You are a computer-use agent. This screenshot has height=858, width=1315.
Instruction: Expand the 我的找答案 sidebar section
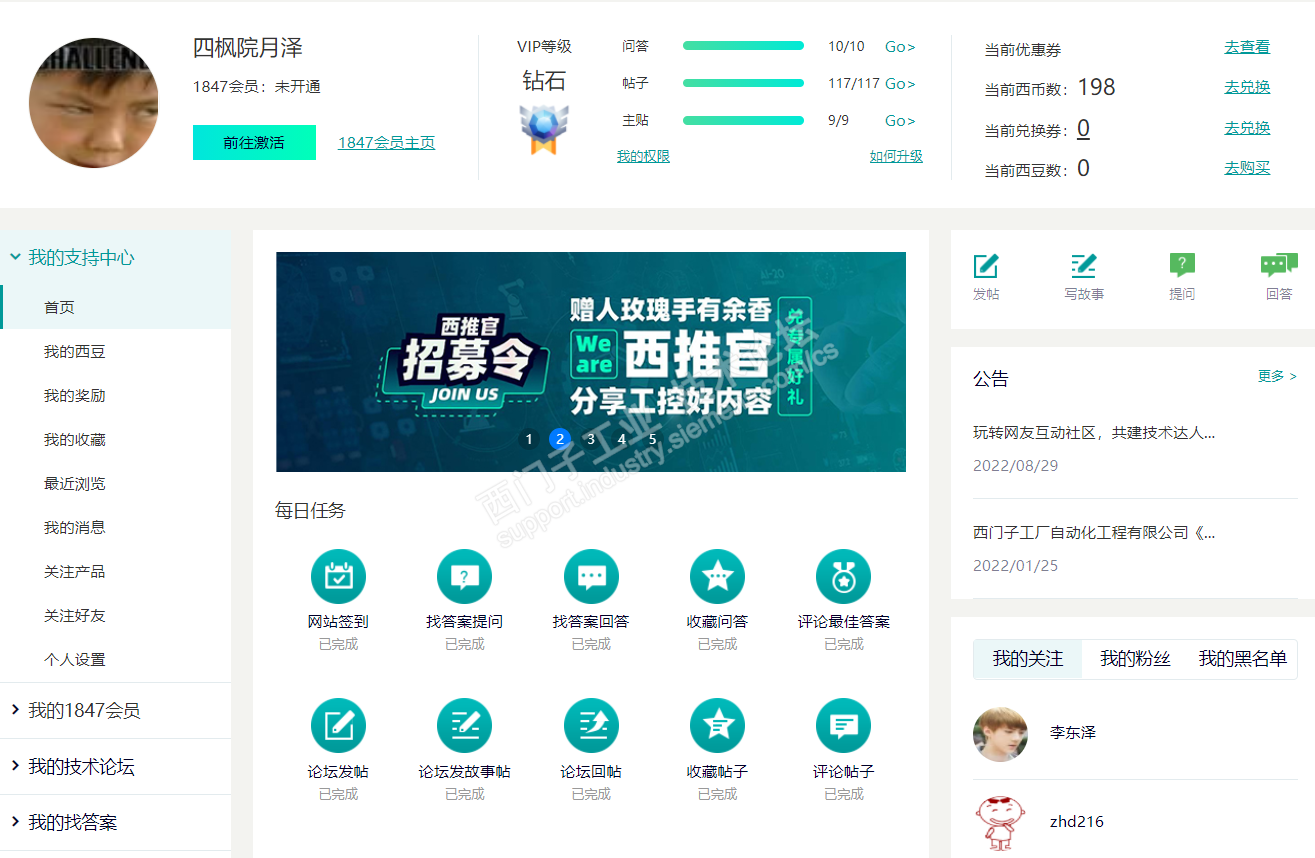click(116, 823)
